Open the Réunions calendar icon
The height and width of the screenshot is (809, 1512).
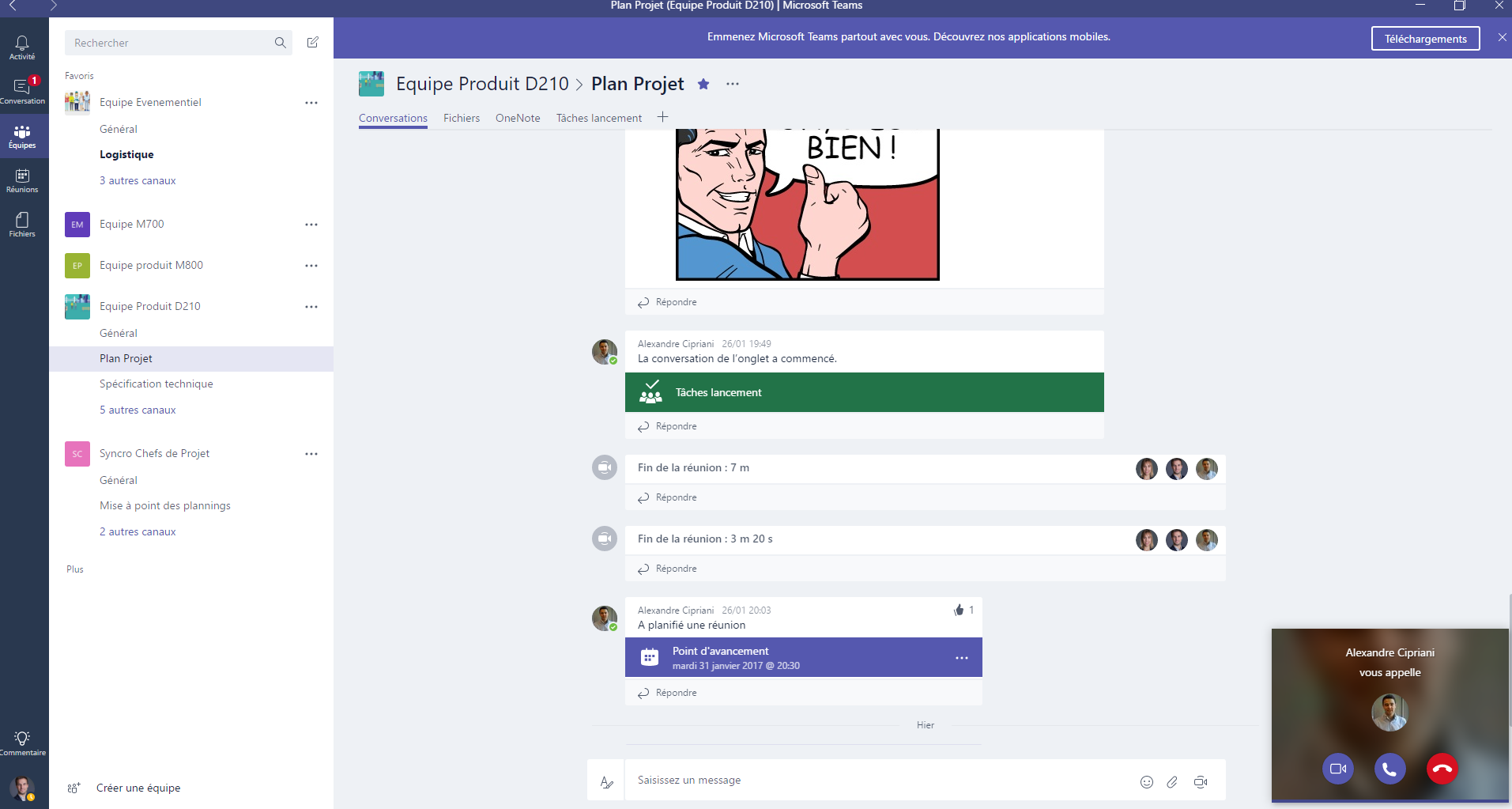(22, 180)
